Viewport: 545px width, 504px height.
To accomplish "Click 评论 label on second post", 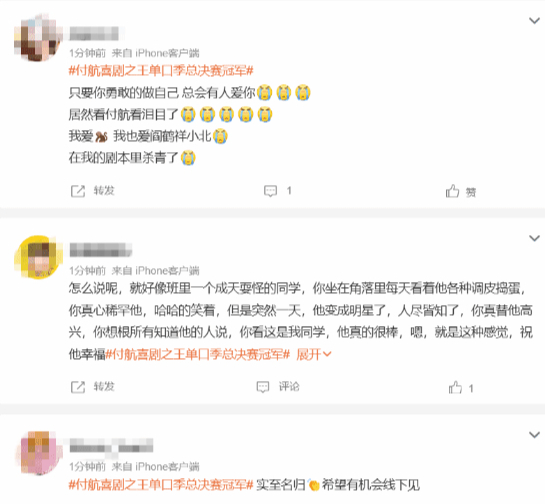I will pyautogui.click(x=289, y=387).
